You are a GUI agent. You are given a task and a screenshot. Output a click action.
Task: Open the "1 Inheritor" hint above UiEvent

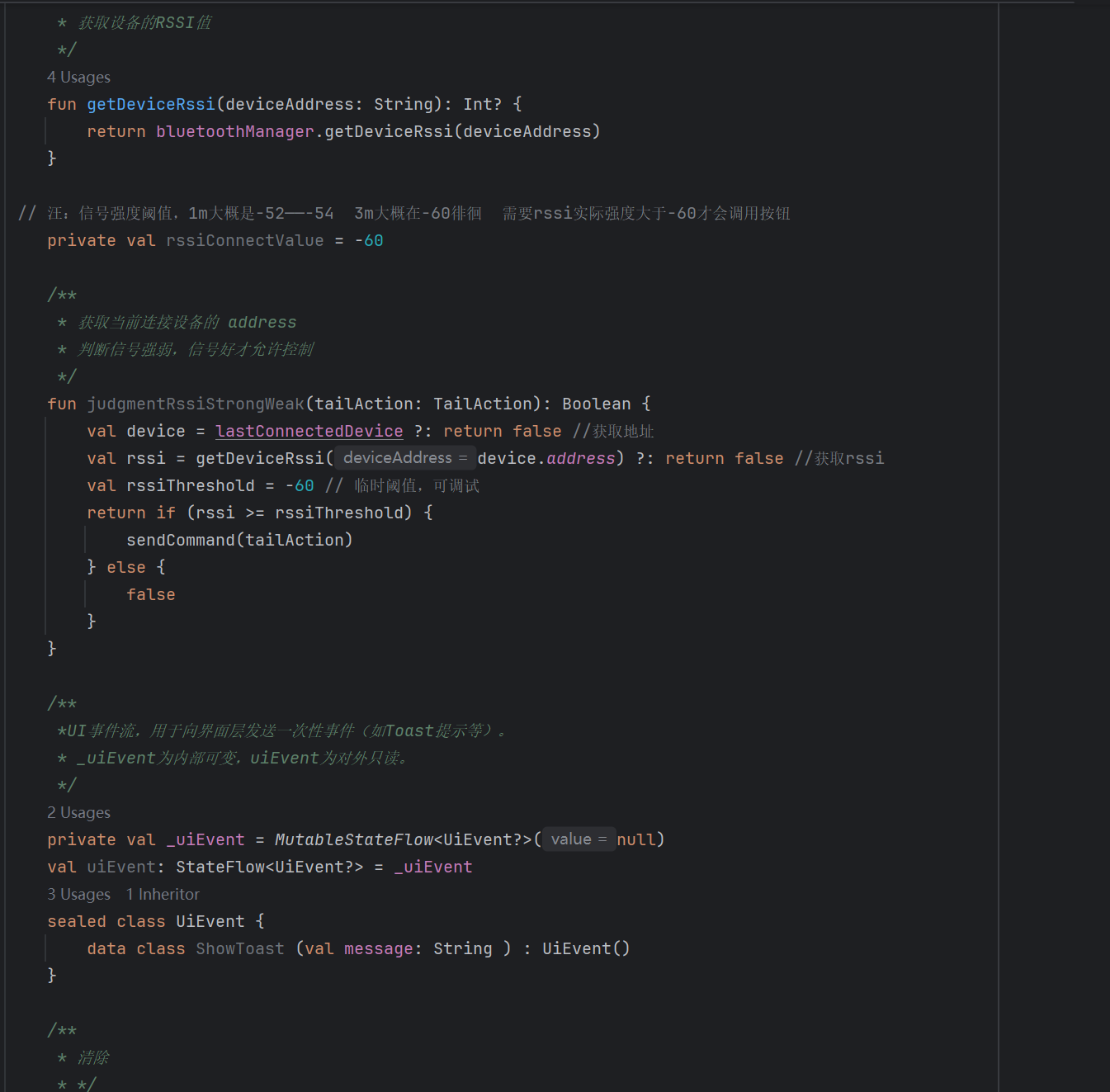coord(163,894)
